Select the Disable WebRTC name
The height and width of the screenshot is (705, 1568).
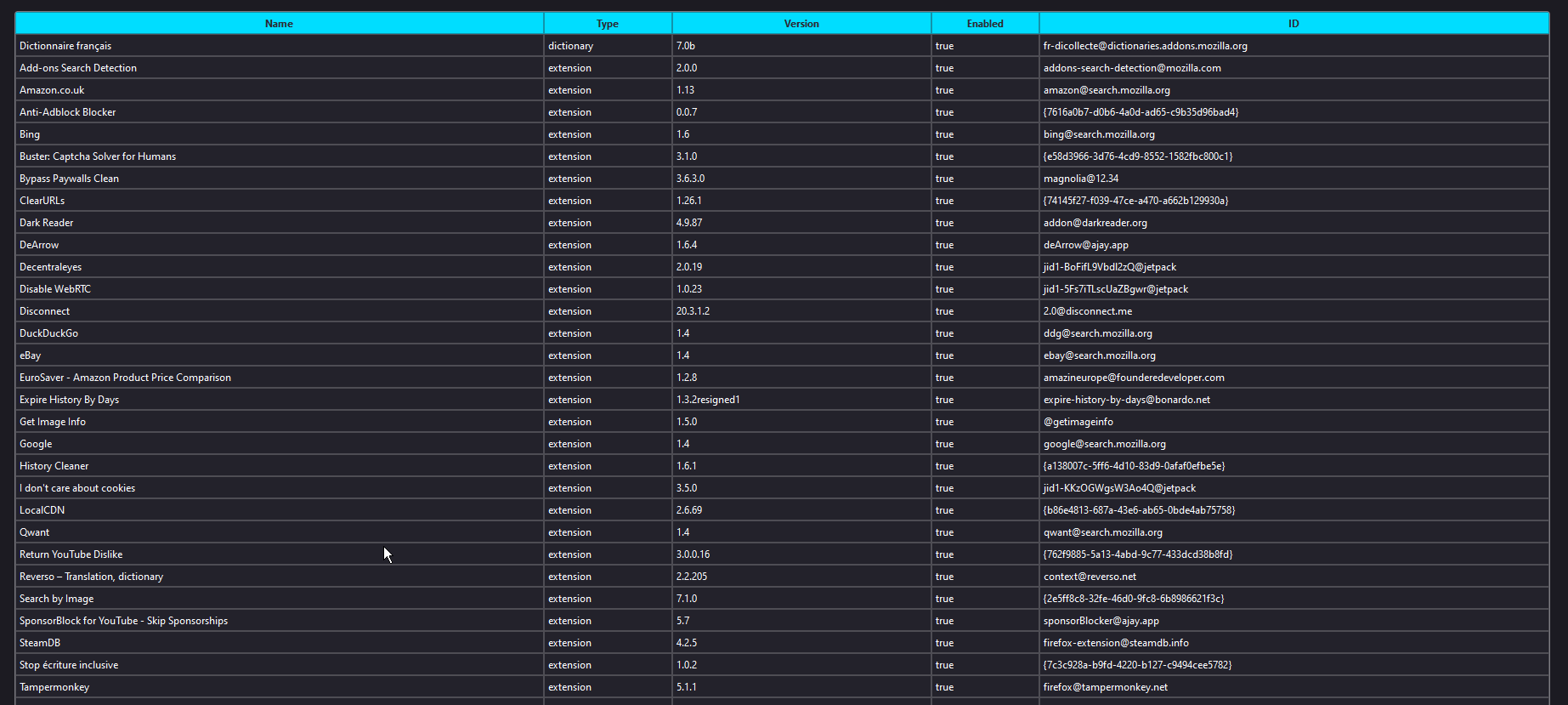(x=279, y=289)
